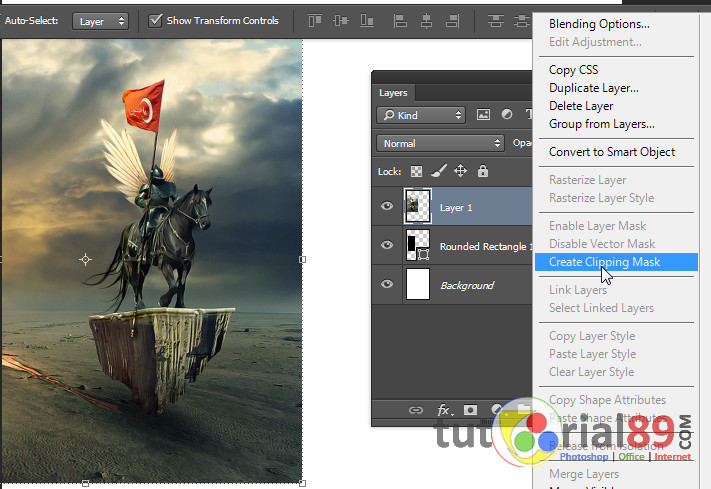This screenshot has height=489, width=711.
Task: Toggle the Background layer eye icon
Action: pyautogui.click(x=387, y=284)
